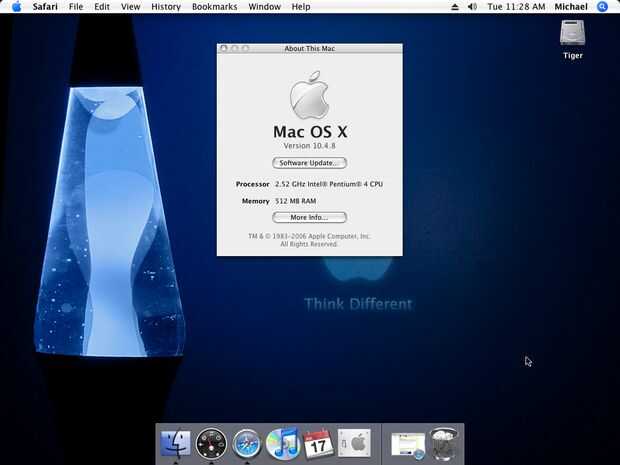Open the Window menu
This screenshot has width=620, height=465.
265,7
